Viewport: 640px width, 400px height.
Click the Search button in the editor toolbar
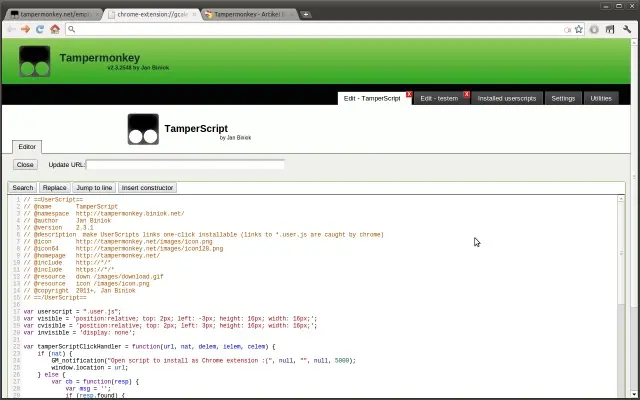22,188
